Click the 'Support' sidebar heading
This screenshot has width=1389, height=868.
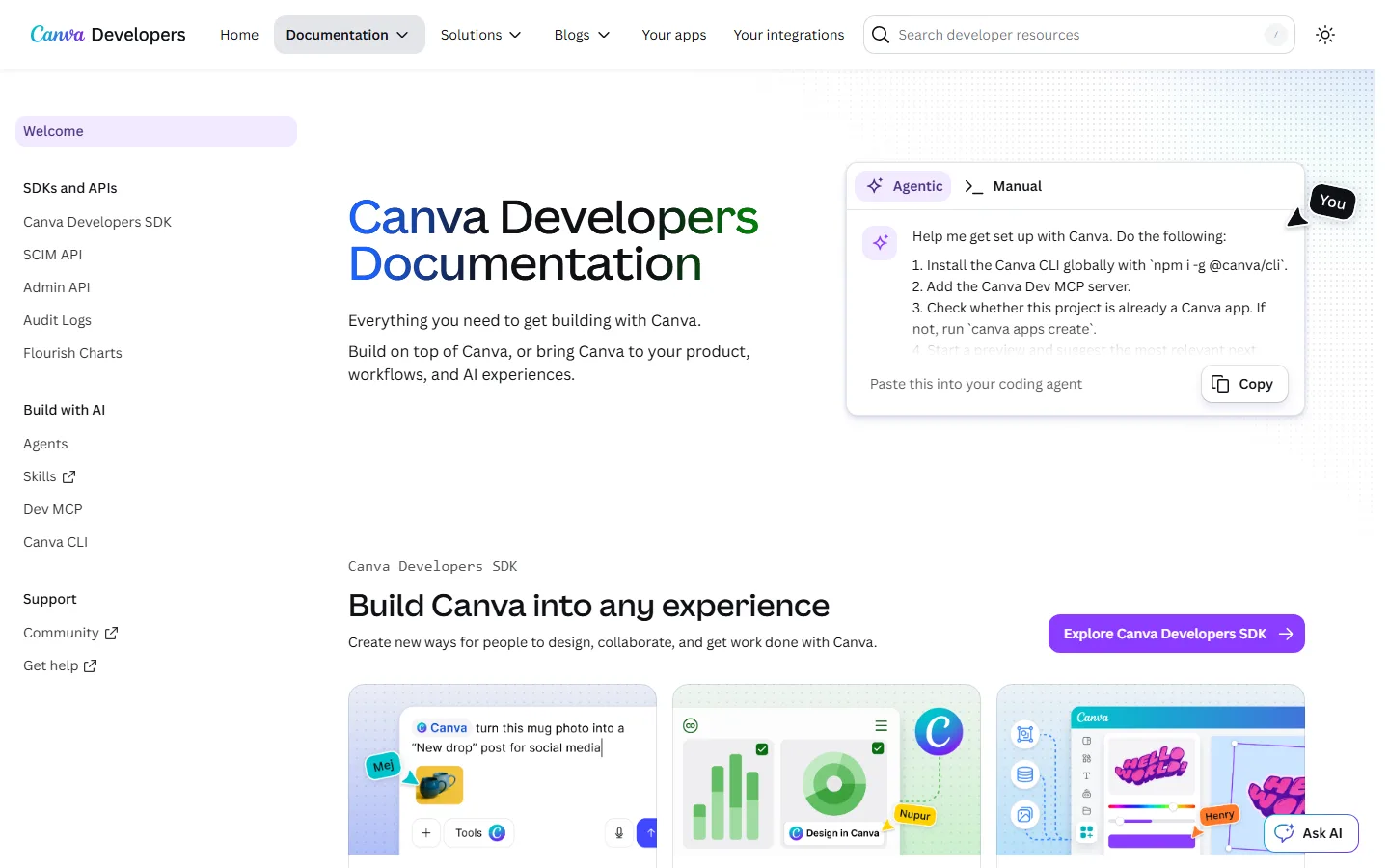pyautogui.click(x=50, y=599)
